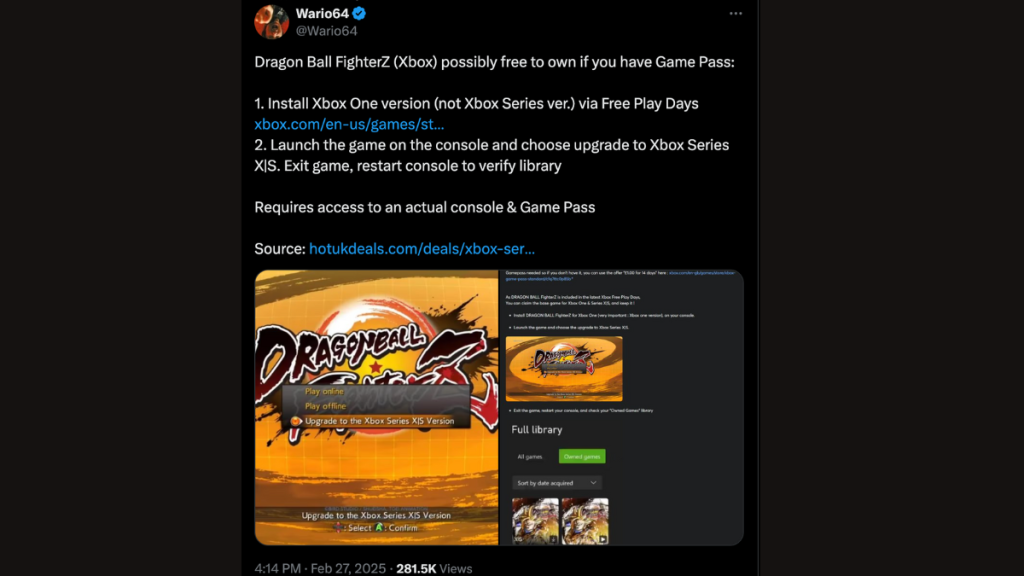Open the xbox.com/en-us/games/st... link

click(349, 124)
